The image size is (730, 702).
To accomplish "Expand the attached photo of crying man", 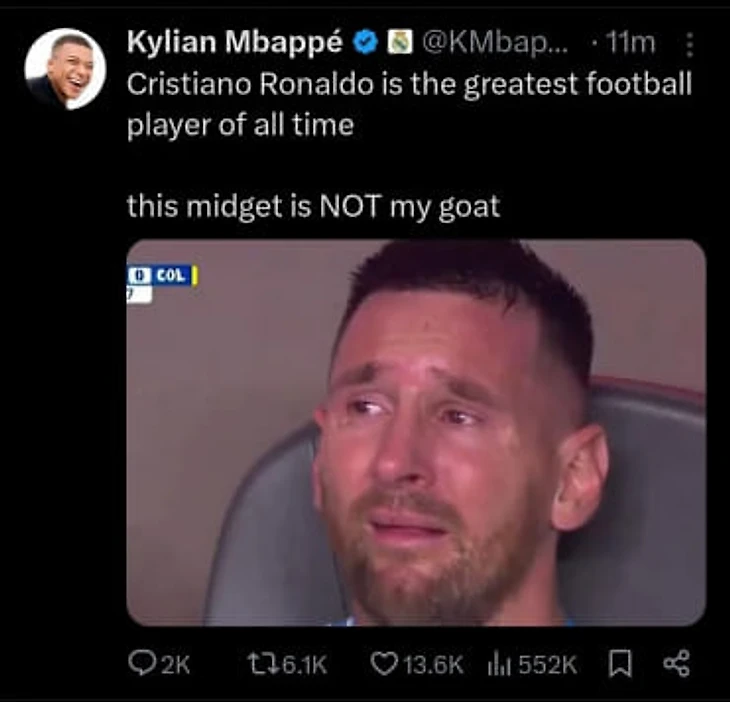I will click(x=416, y=432).
